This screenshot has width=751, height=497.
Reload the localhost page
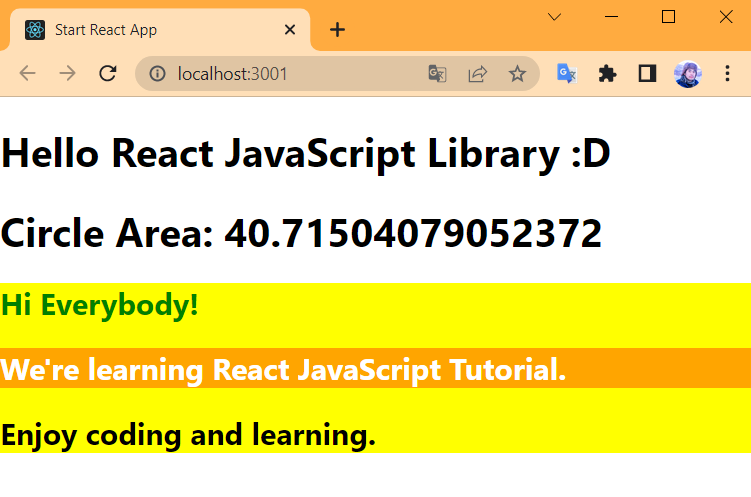coord(108,73)
